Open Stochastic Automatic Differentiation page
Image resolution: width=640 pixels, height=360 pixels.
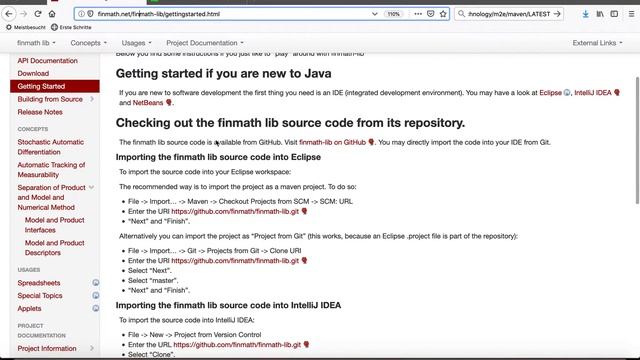pyautogui.click(x=51, y=147)
